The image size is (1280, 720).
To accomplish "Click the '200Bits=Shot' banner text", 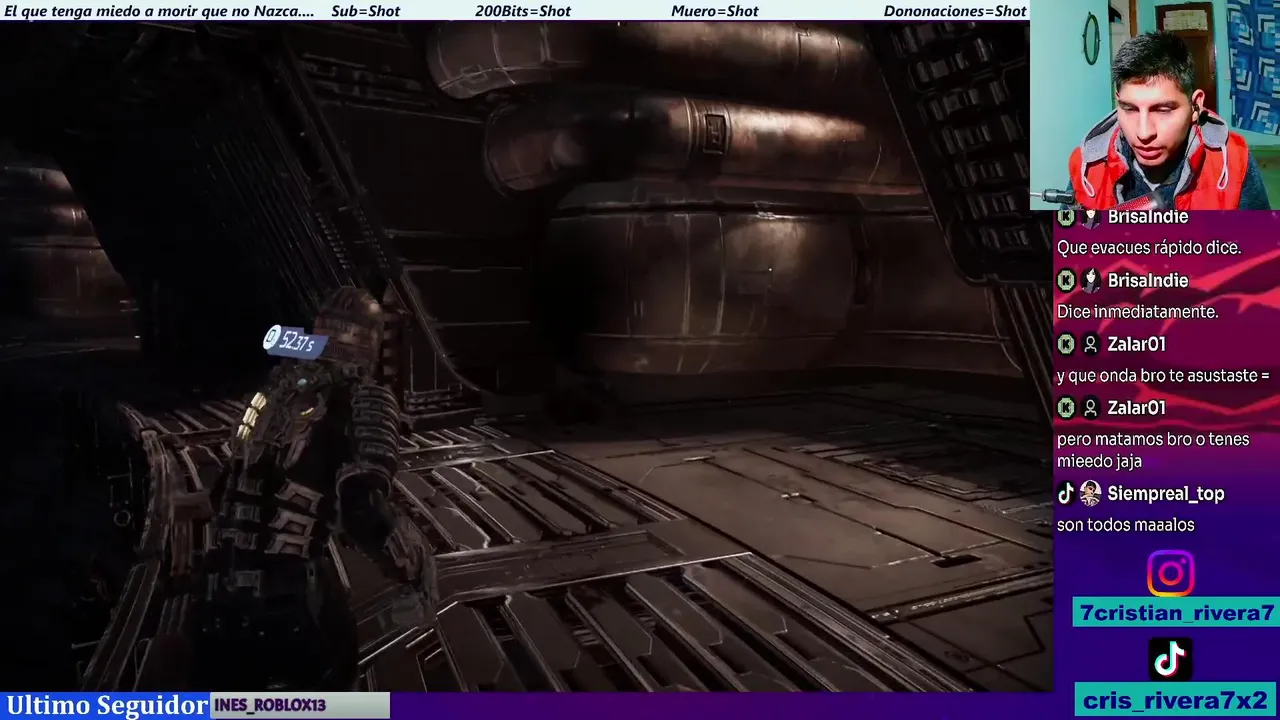I will 523,11.
